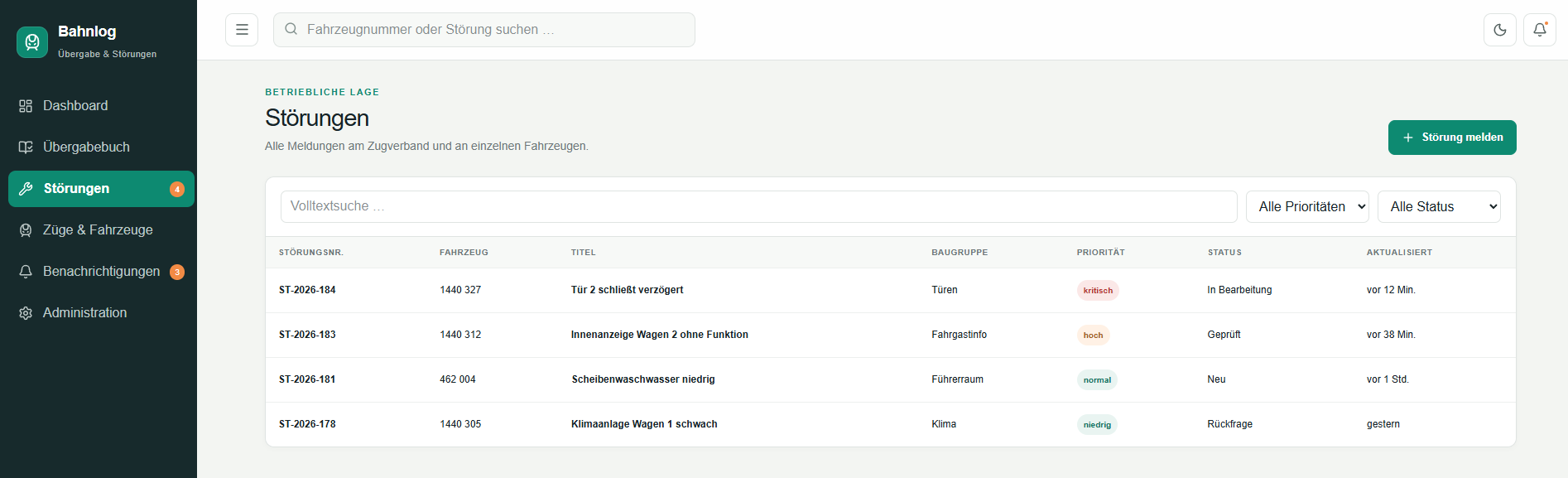The height and width of the screenshot is (478, 1568).
Task: Open notifications via the bell icon in header
Action: [x=1540, y=30]
